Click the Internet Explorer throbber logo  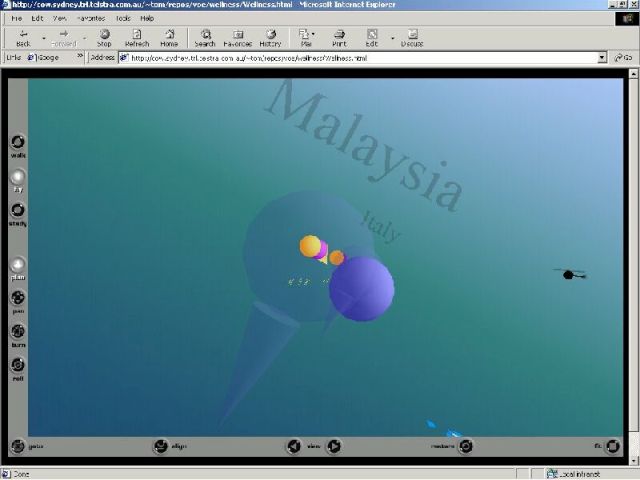tap(627, 19)
